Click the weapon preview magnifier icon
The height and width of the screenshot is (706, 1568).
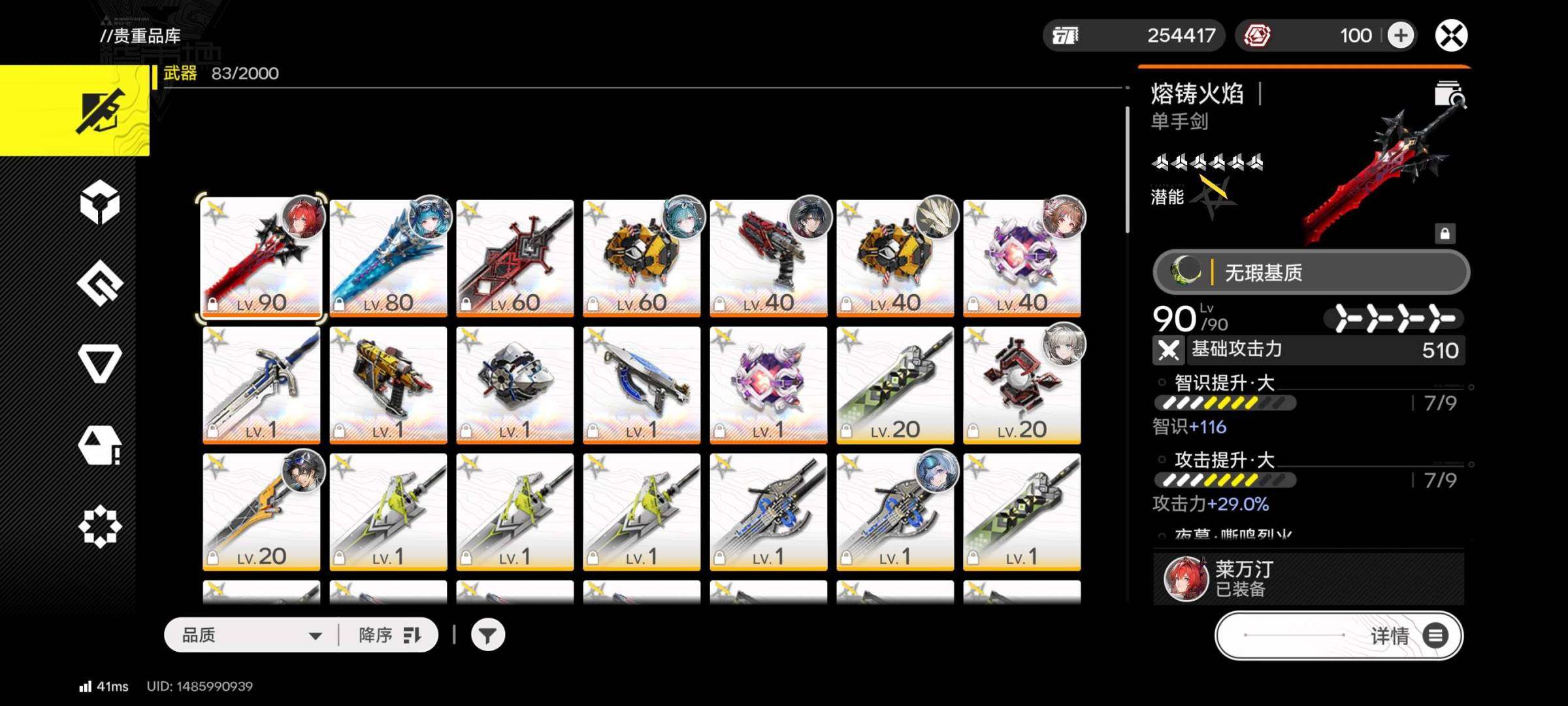tap(1449, 95)
